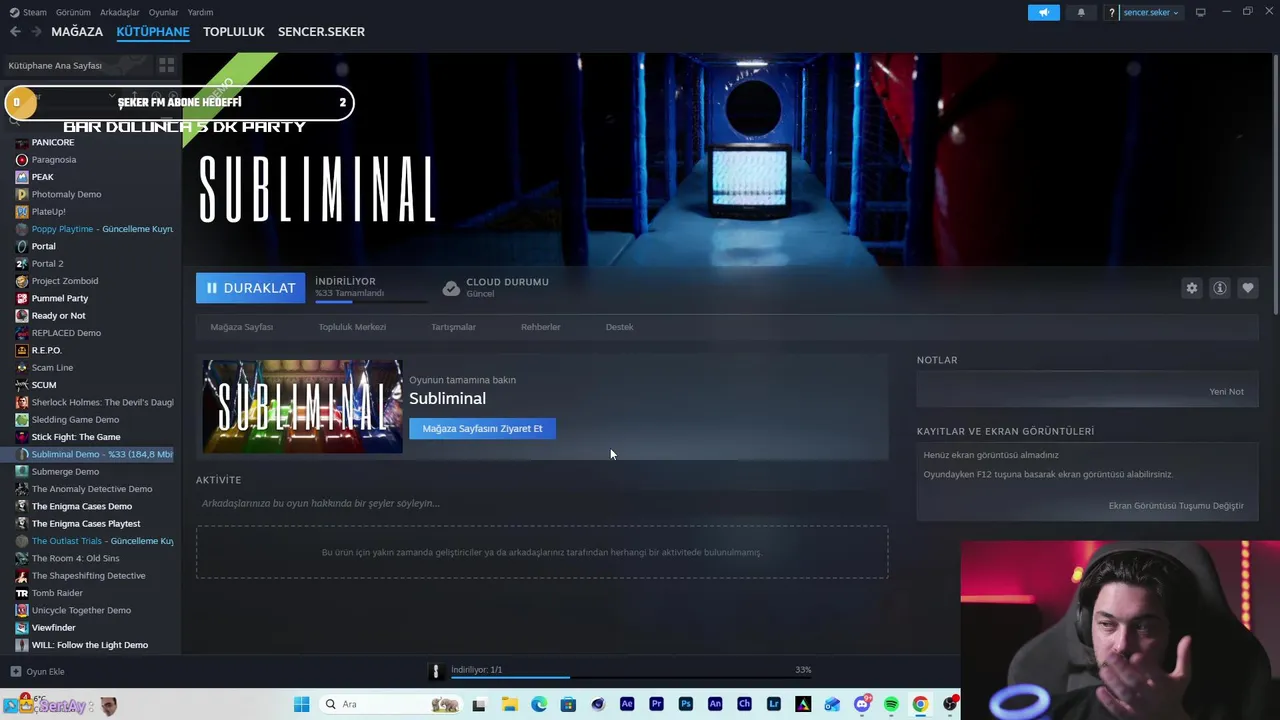This screenshot has height=720, width=1280.
Task: Click the SCUM game icon
Action: [22, 385]
